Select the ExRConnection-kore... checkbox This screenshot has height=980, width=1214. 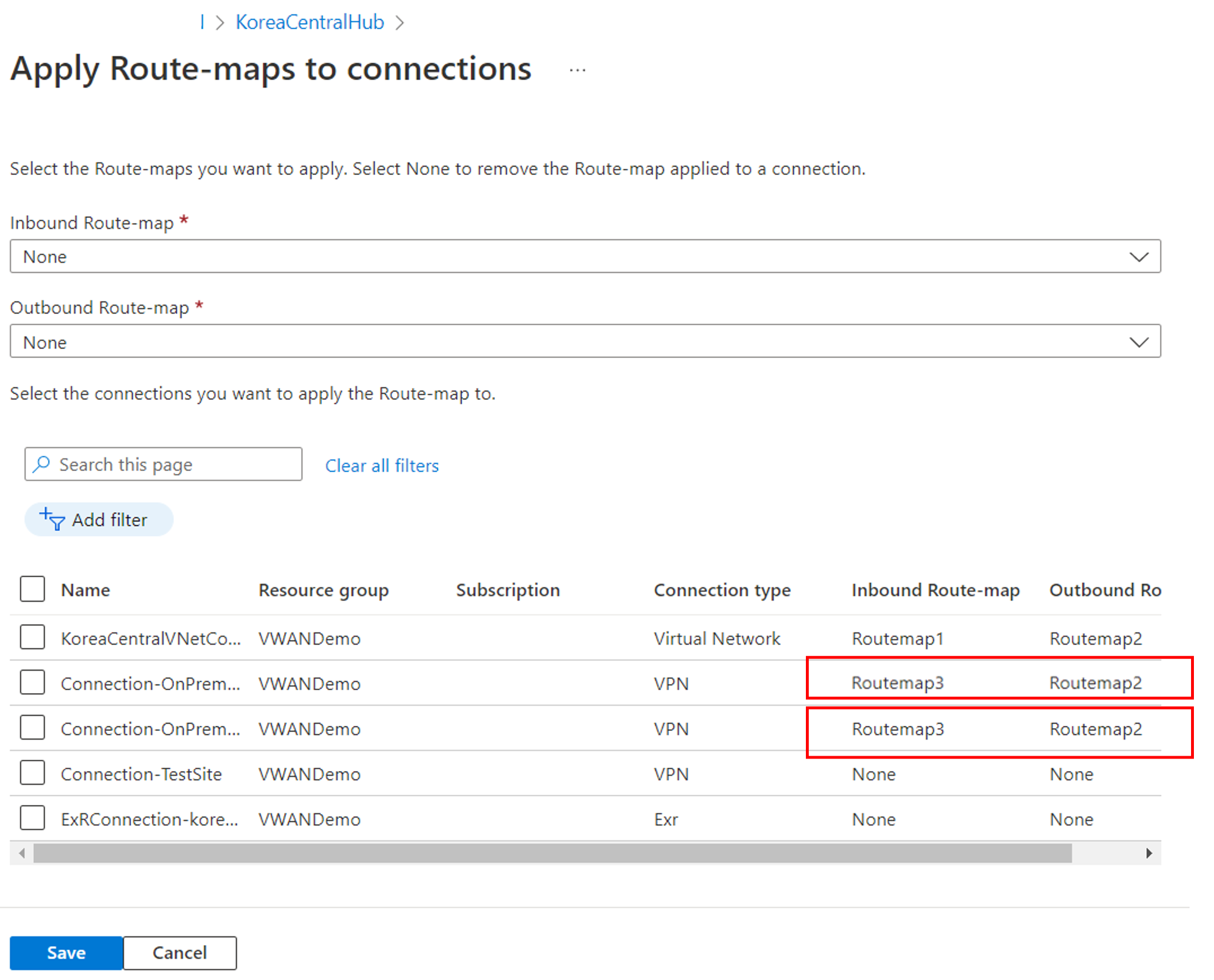(32, 819)
